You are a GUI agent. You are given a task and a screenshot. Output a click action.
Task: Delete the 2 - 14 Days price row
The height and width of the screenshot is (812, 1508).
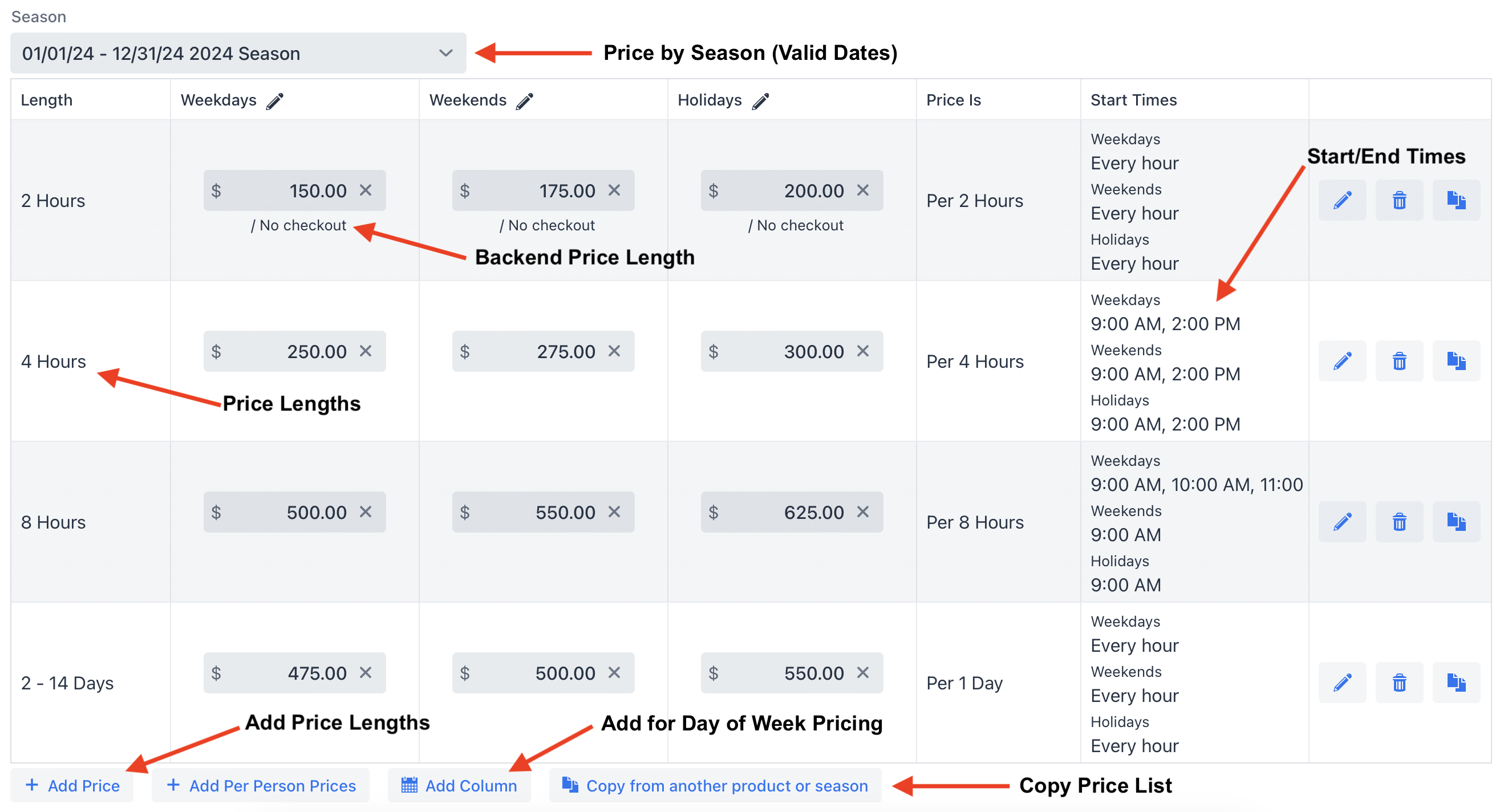pos(1399,683)
